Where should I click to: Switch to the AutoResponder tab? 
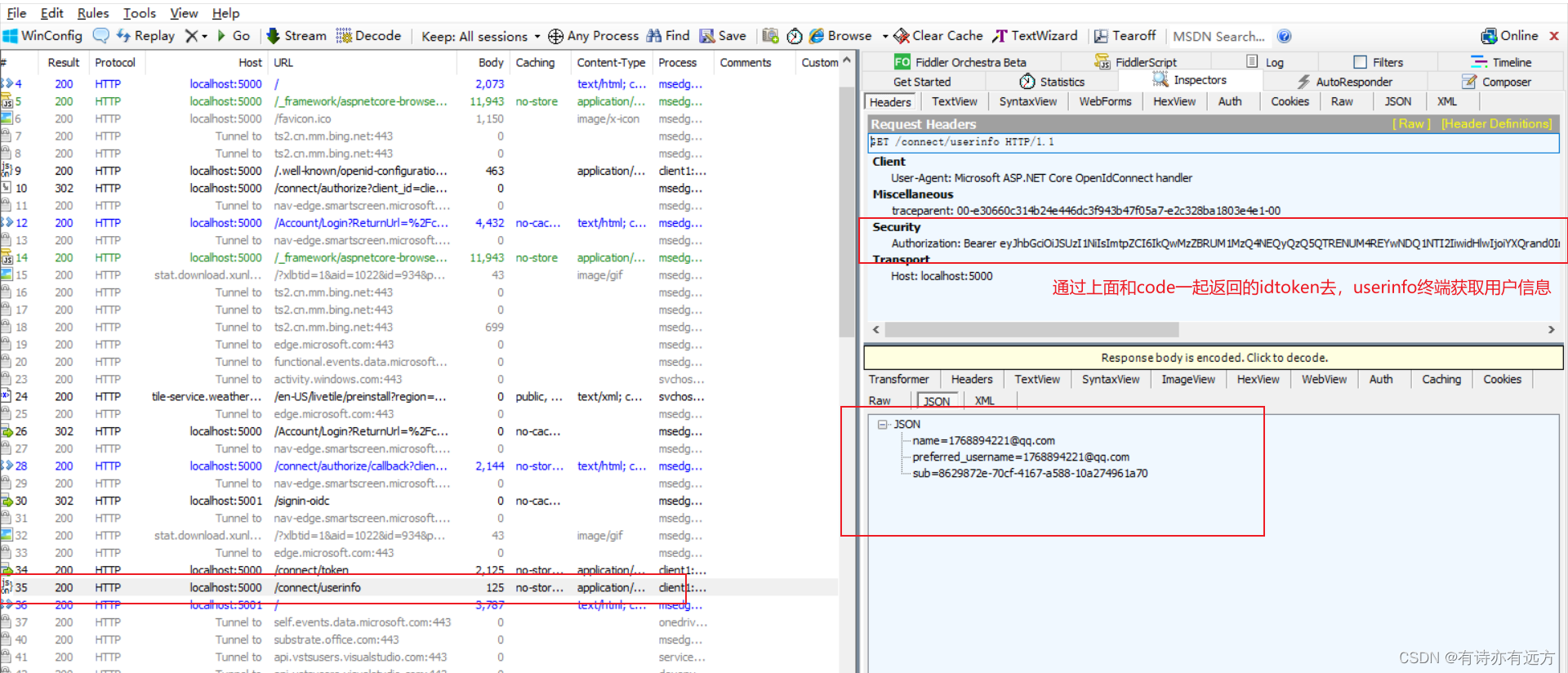[1344, 82]
